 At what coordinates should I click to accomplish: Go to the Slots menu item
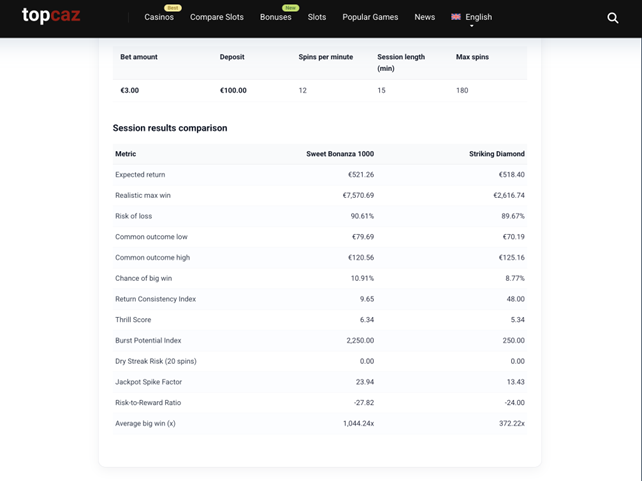pos(317,17)
